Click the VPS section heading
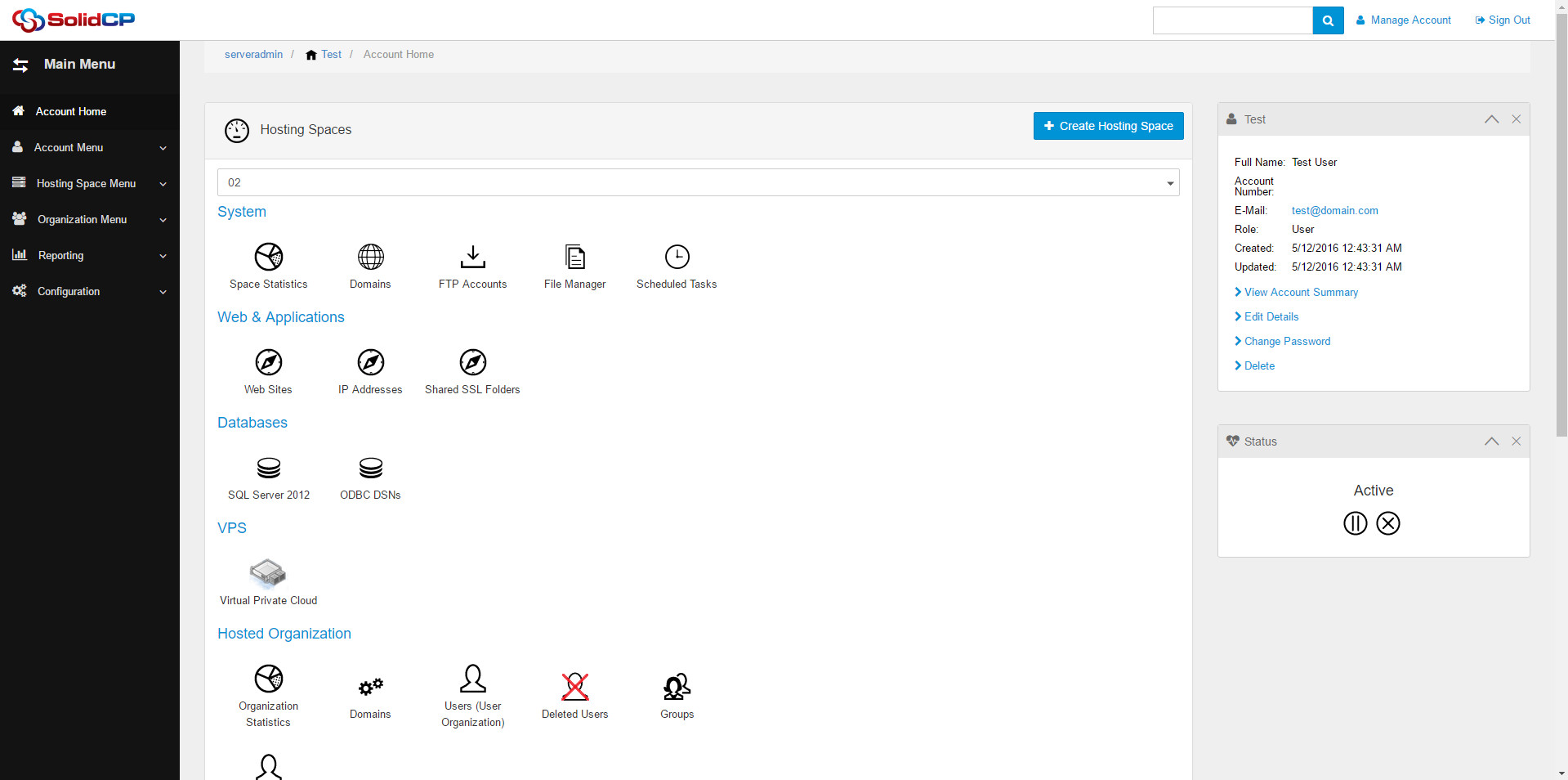 (x=232, y=528)
